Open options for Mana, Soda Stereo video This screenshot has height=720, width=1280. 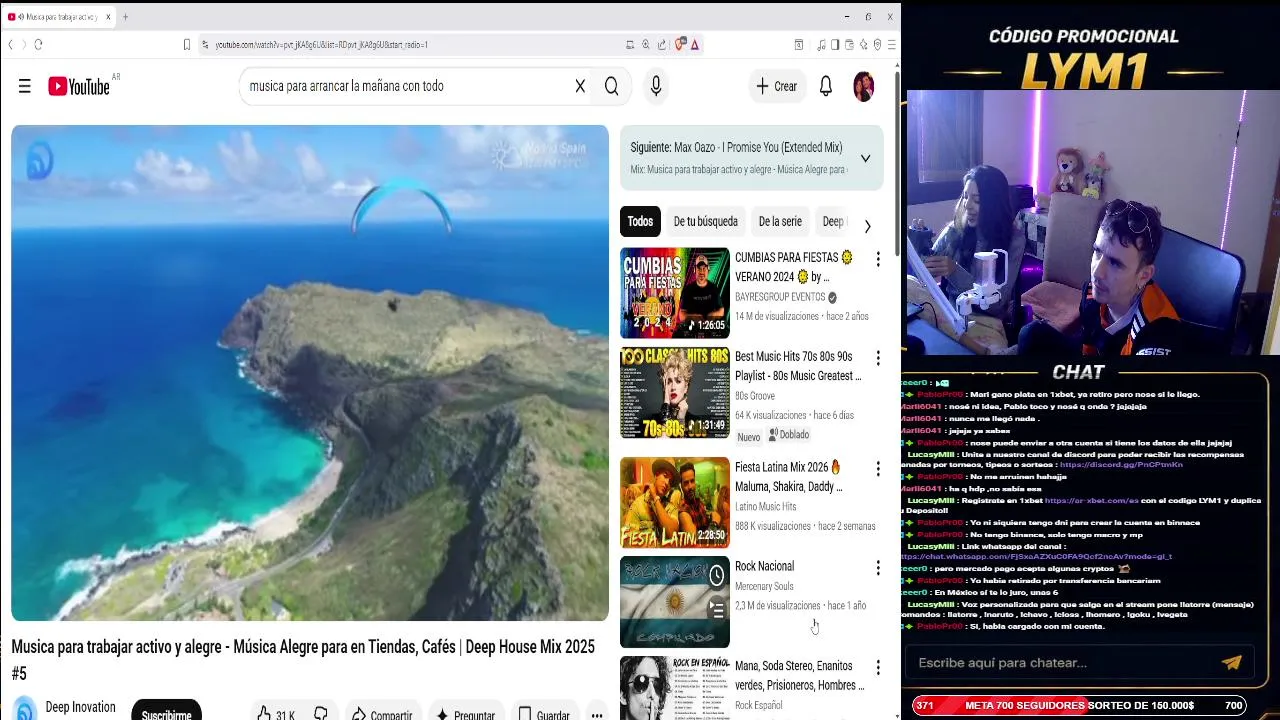click(878, 667)
